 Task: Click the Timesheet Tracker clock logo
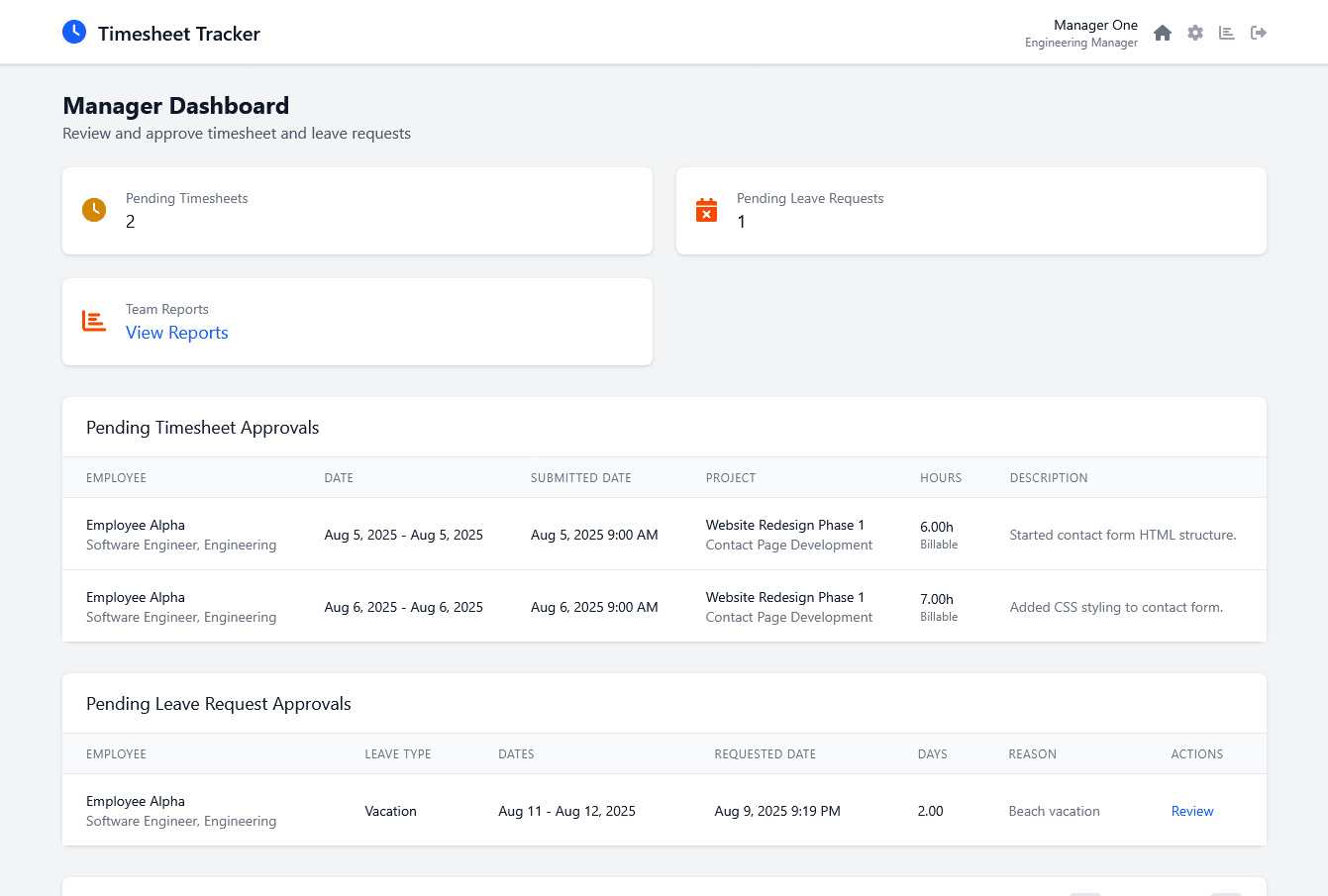tap(74, 33)
